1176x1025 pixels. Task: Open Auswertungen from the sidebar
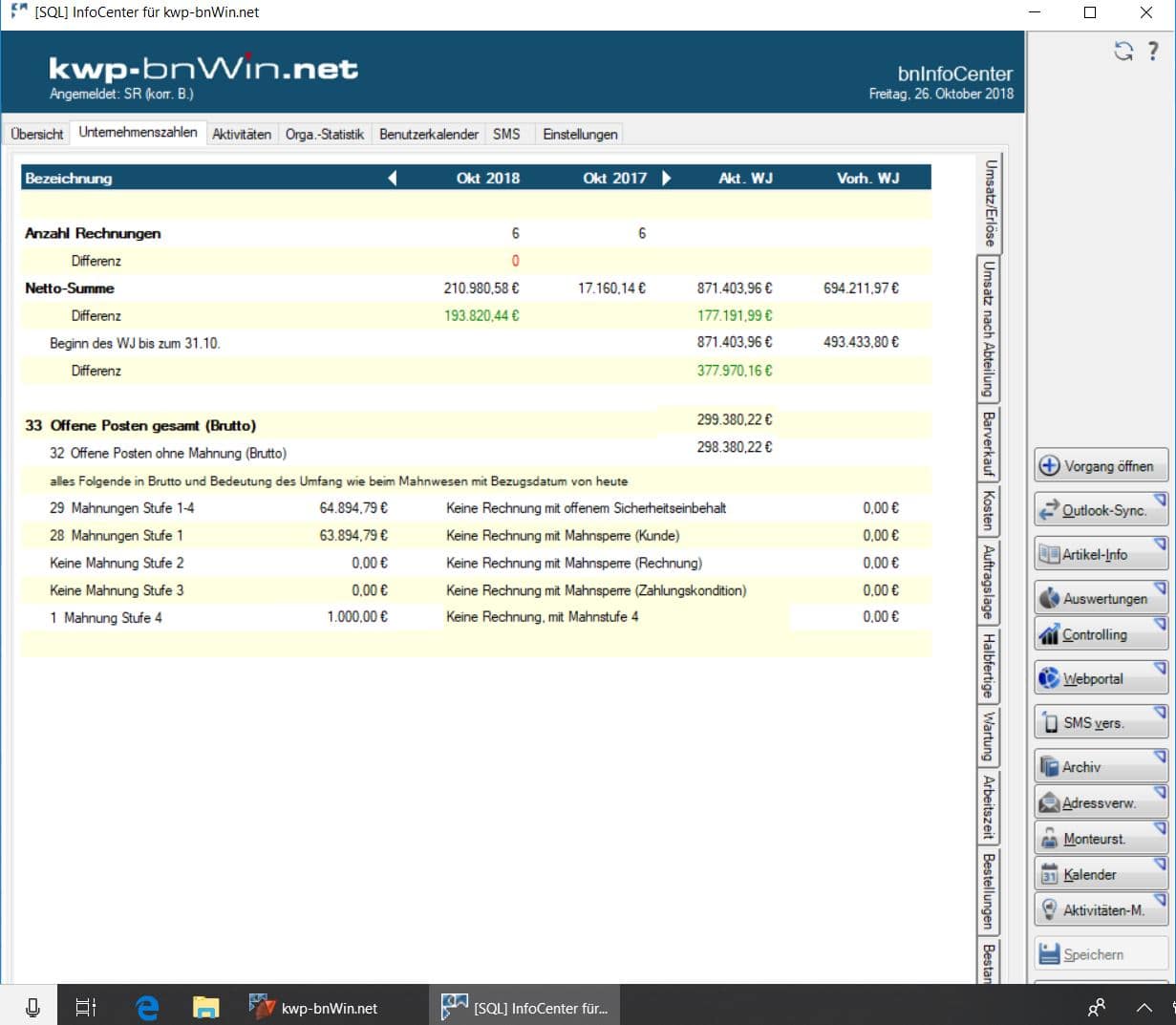[1100, 598]
